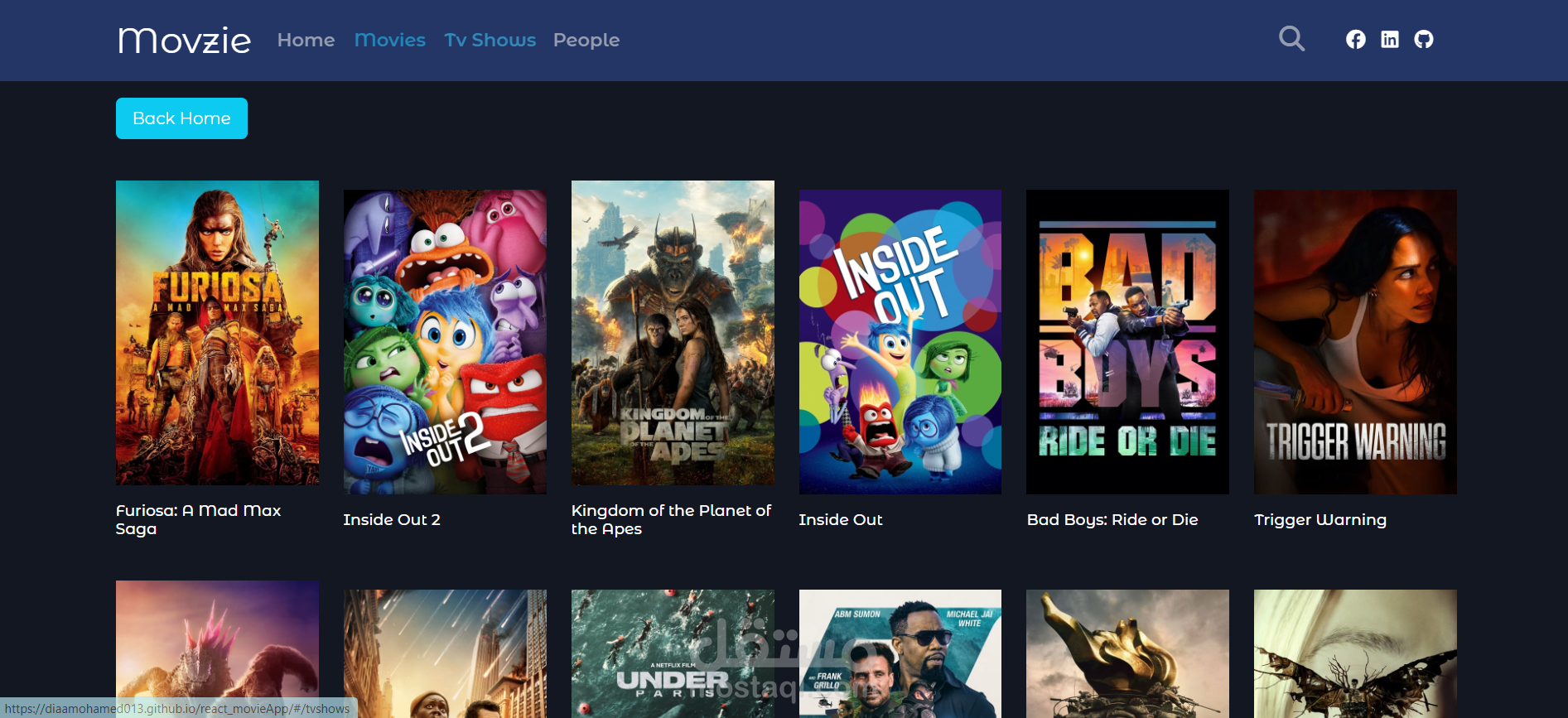Switch to the Movies nav item
1568x718 pixels.
click(x=389, y=40)
